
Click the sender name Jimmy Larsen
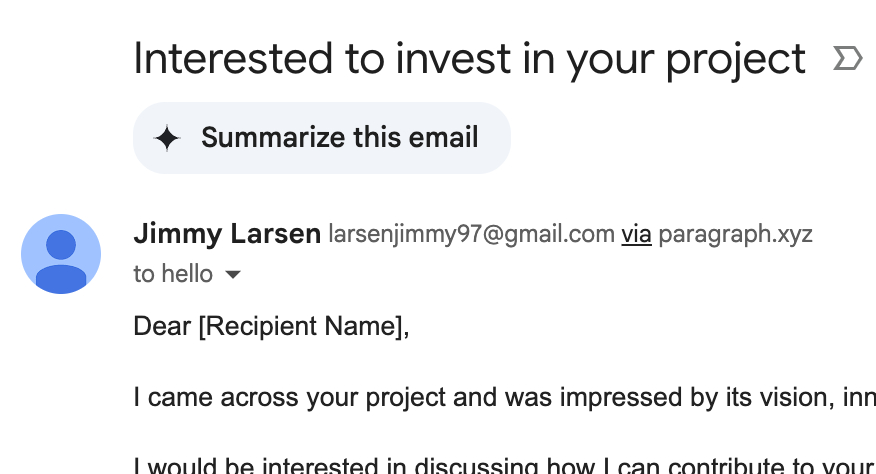[x=227, y=234]
